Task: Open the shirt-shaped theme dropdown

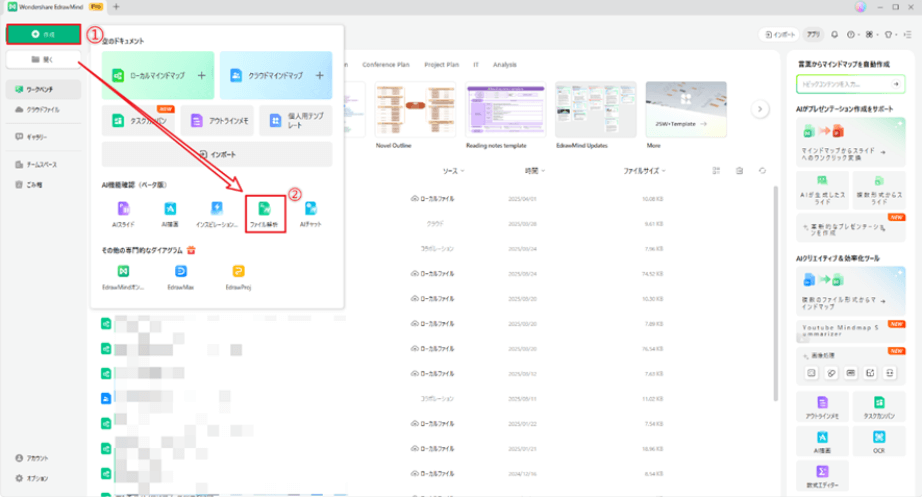Action: click(890, 35)
